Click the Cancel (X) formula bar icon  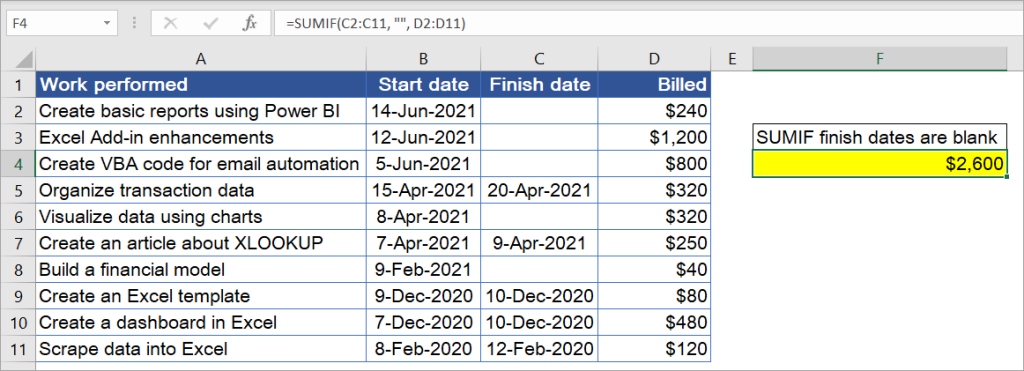pyautogui.click(x=170, y=24)
